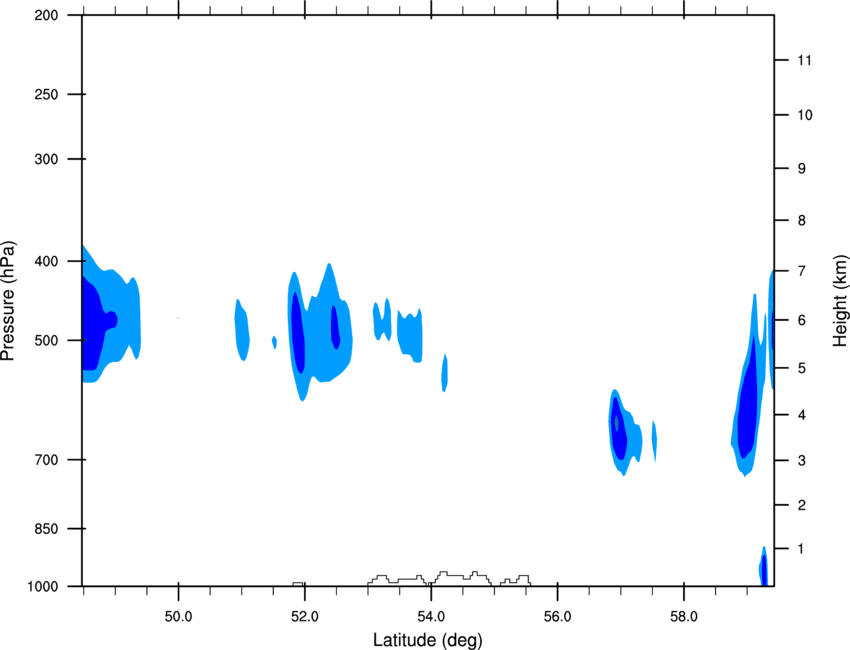Click the 9 km height label
Screen dimensions: 850x650
[801, 169]
